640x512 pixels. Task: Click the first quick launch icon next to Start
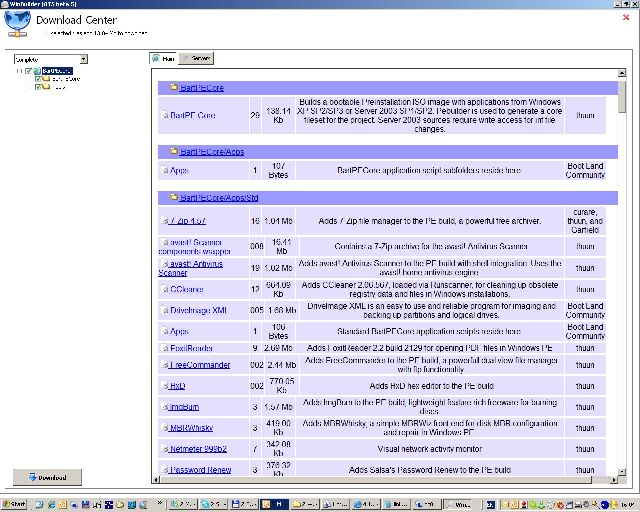point(39,505)
